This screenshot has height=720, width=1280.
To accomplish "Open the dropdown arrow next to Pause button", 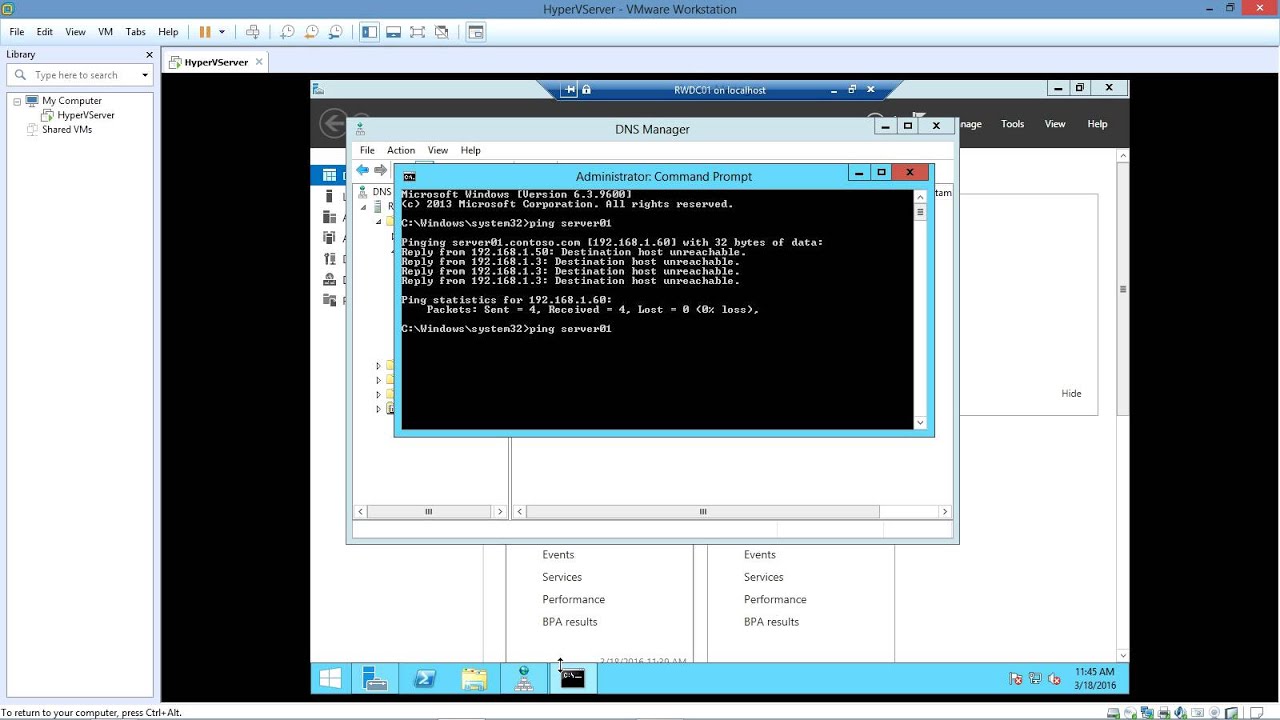I will point(222,32).
